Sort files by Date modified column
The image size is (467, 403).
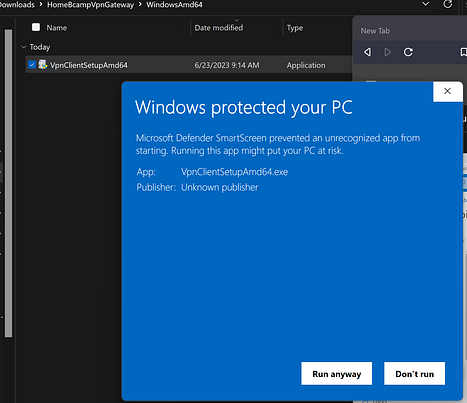(219, 28)
